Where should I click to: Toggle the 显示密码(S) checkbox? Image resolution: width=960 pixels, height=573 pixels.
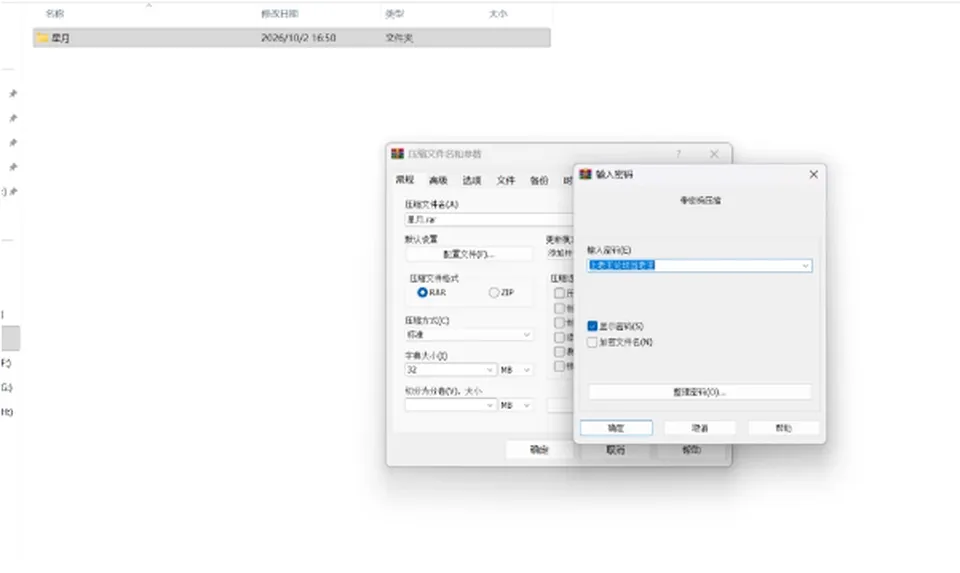tap(592, 326)
